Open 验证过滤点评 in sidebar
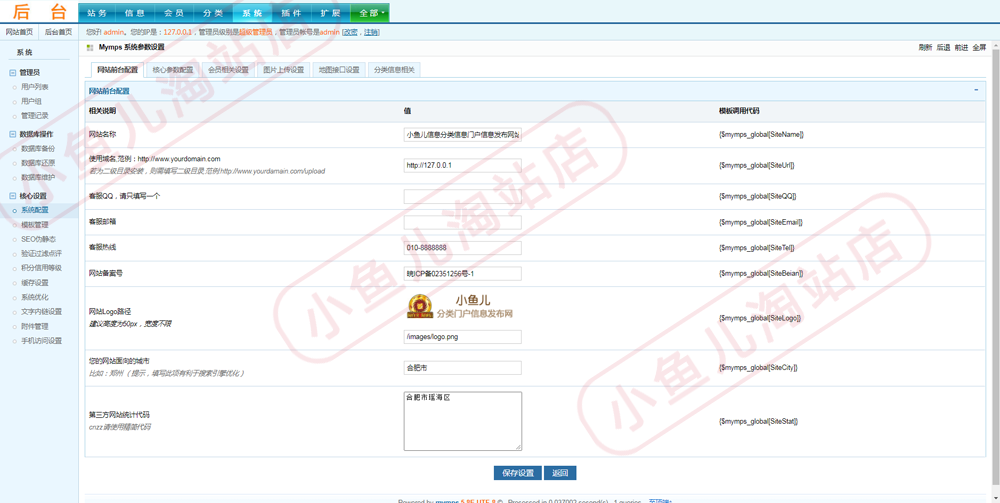Image resolution: width=1000 pixels, height=503 pixels. pyautogui.click(x=41, y=253)
